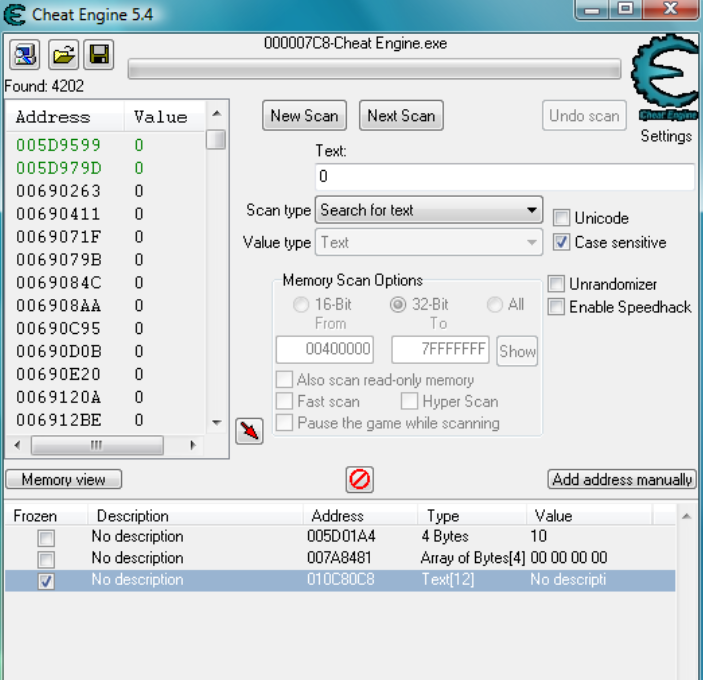Click the Type column header

tap(471, 515)
